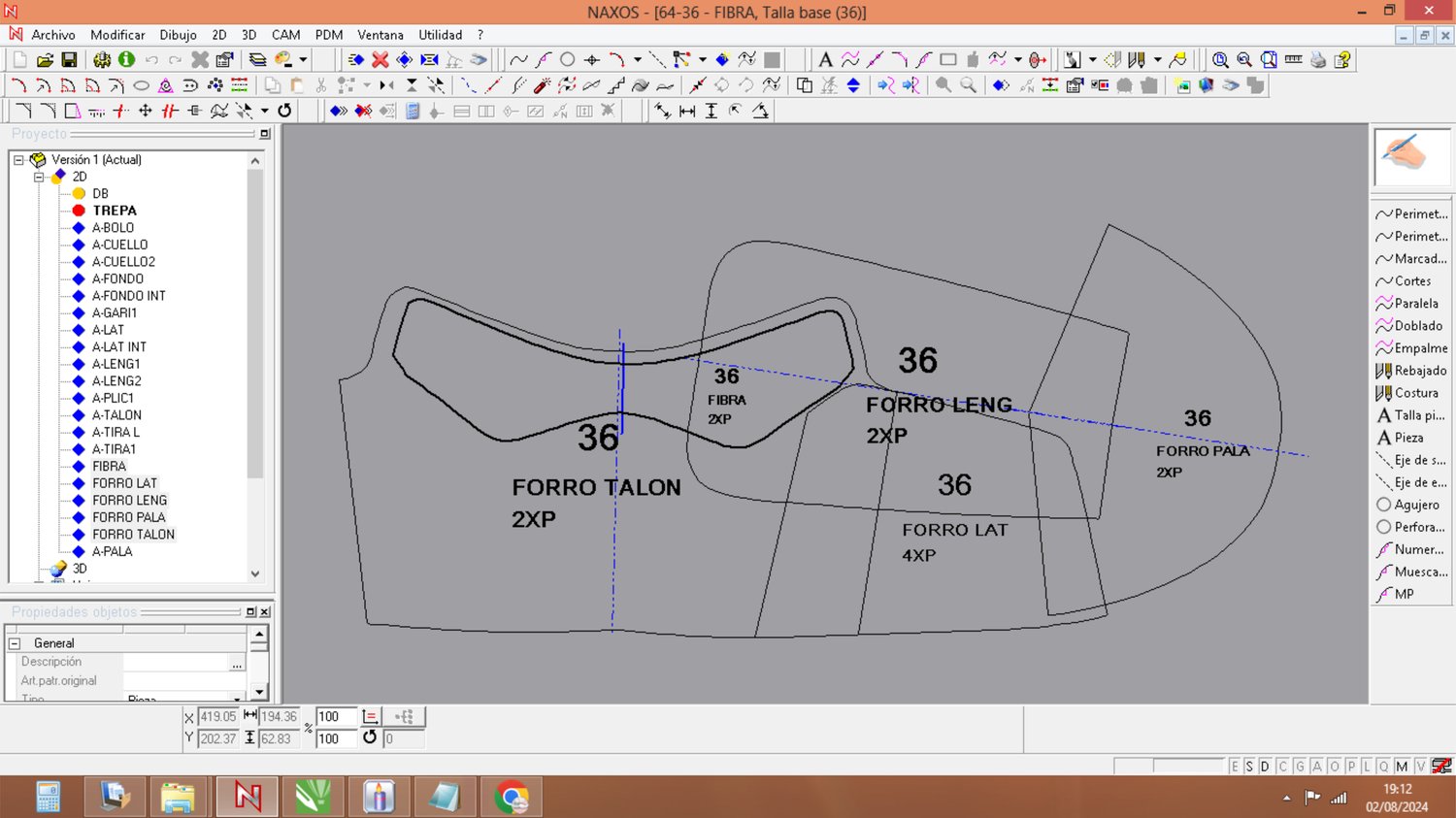The image size is (1456, 818).
Task: Select the text tool letter A icon
Action: pyautogui.click(x=825, y=60)
